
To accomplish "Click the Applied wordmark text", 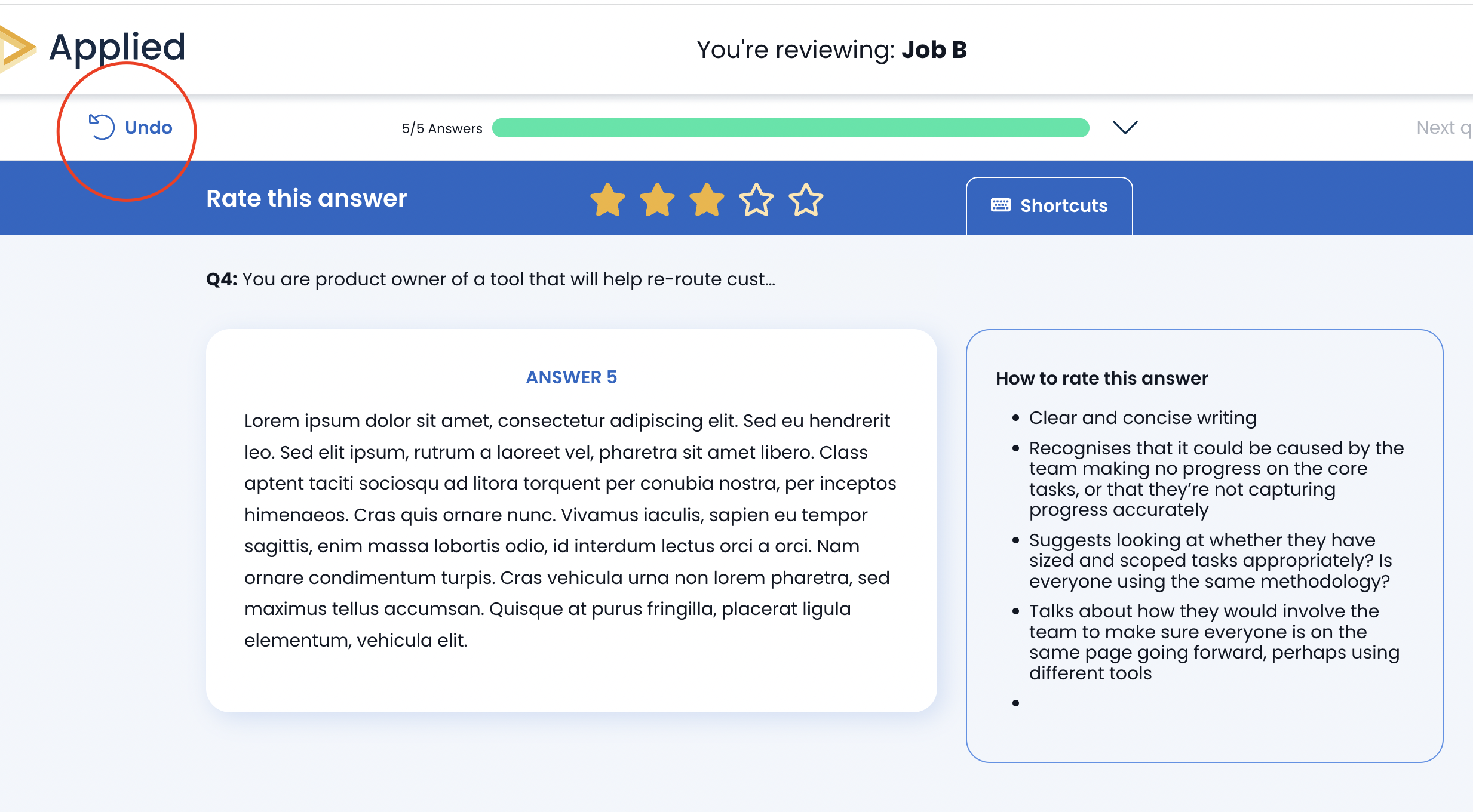I will pyautogui.click(x=117, y=48).
